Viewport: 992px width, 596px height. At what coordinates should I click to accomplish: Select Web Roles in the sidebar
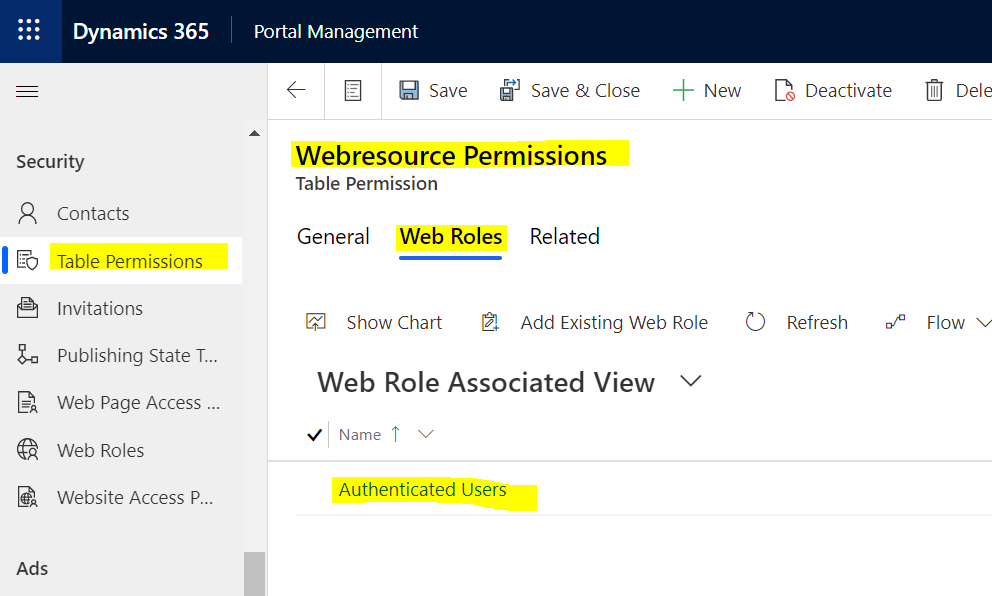pyautogui.click(x=100, y=451)
